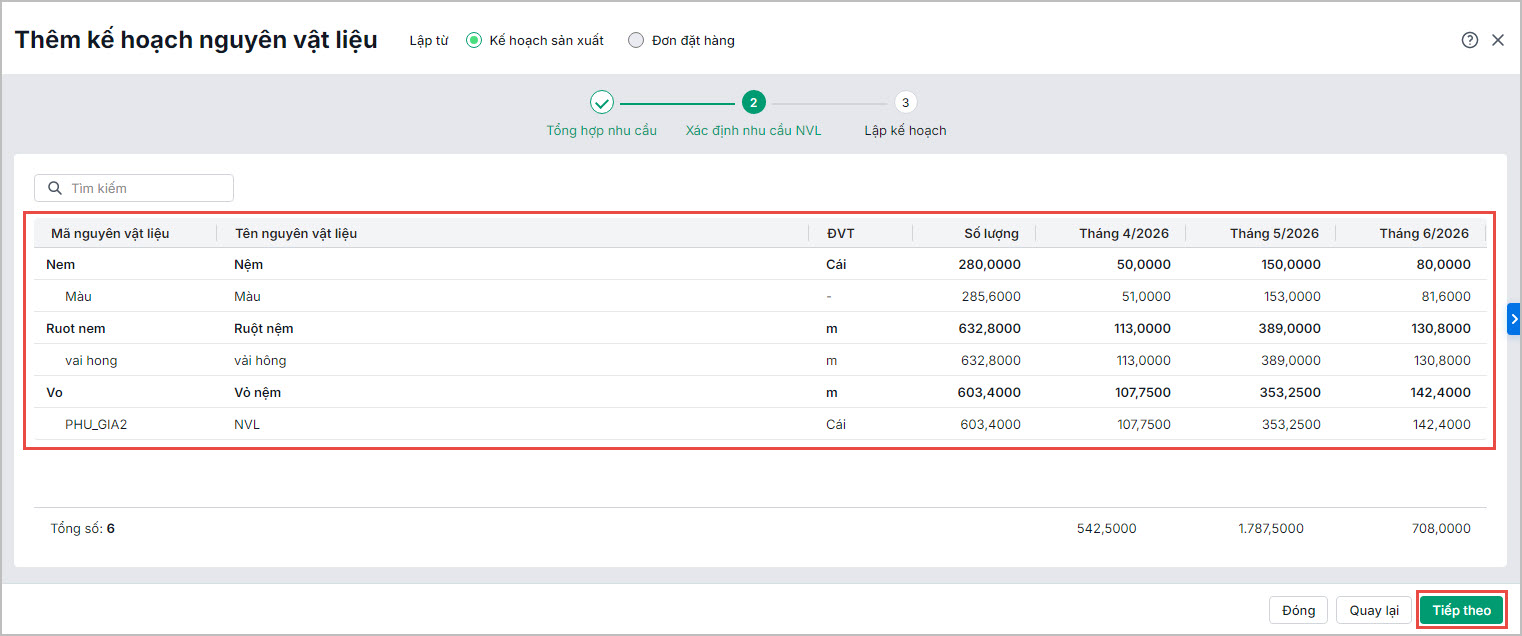The image size is (1522, 636).
Task: Go to step 2 circle
Action: [x=753, y=102]
